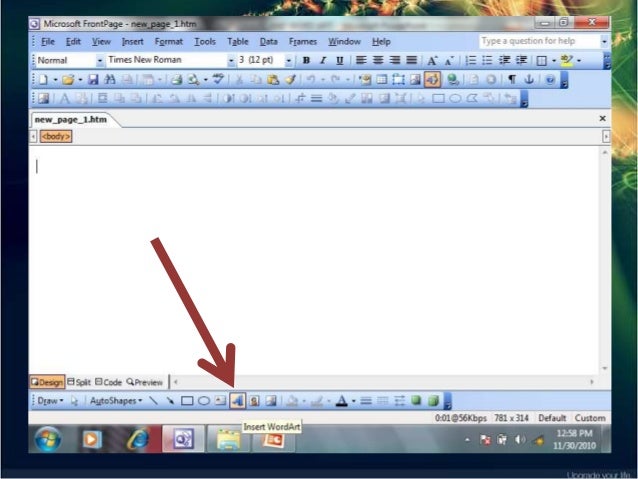This screenshot has height=479, width=638.
Task: Open the Font Size dropdown showing 3 (12 pt)
Action: coord(288,61)
